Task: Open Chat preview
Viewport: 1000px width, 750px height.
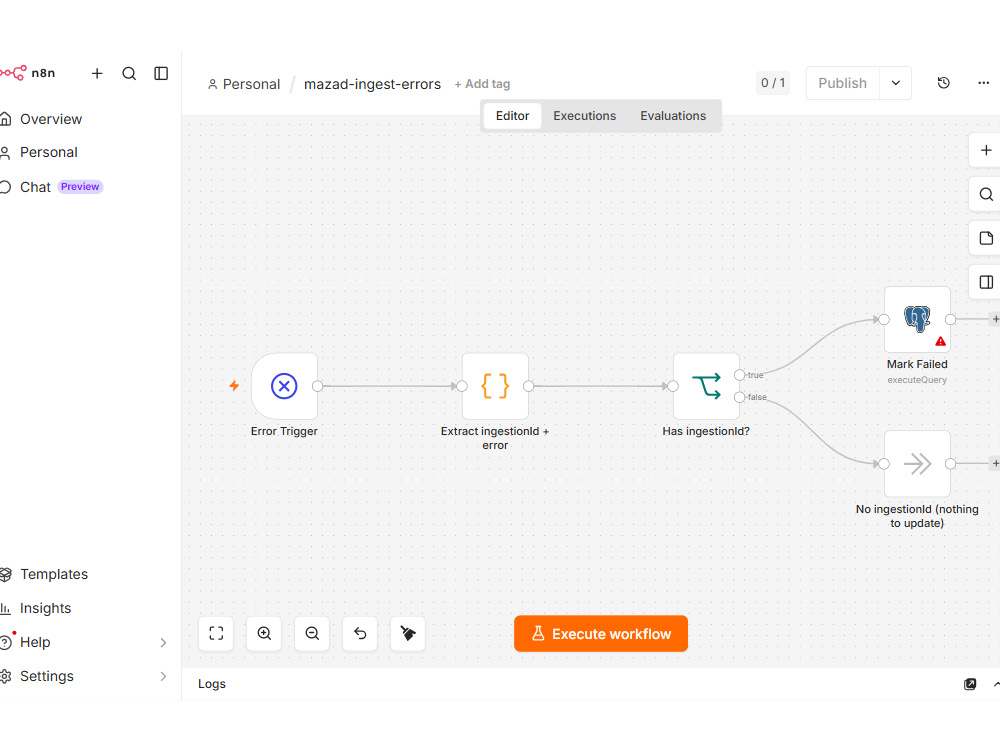Action: pyautogui.click(x=51, y=187)
